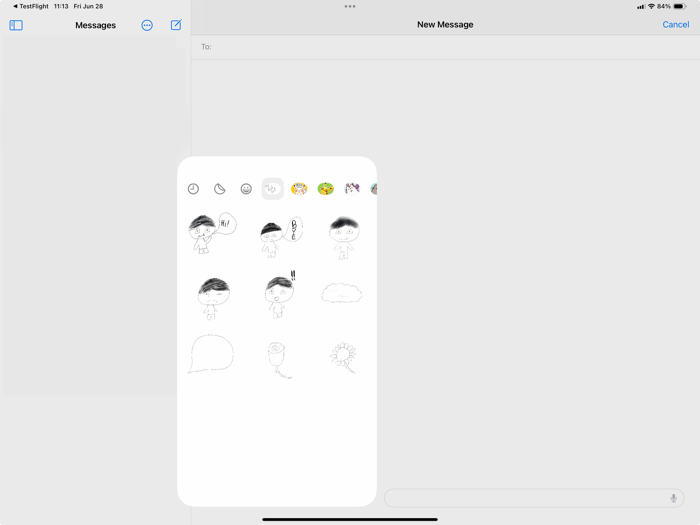This screenshot has height=525, width=700.
Task: Choose the rose flower sticker
Action: (x=279, y=360)
